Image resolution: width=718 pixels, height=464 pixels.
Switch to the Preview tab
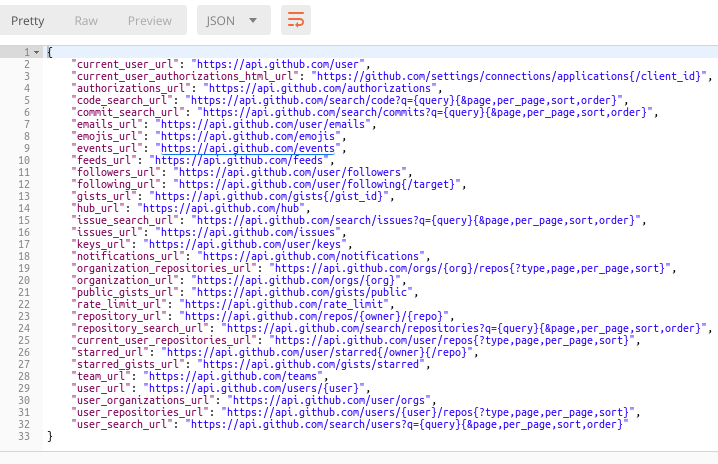[149, 20]
